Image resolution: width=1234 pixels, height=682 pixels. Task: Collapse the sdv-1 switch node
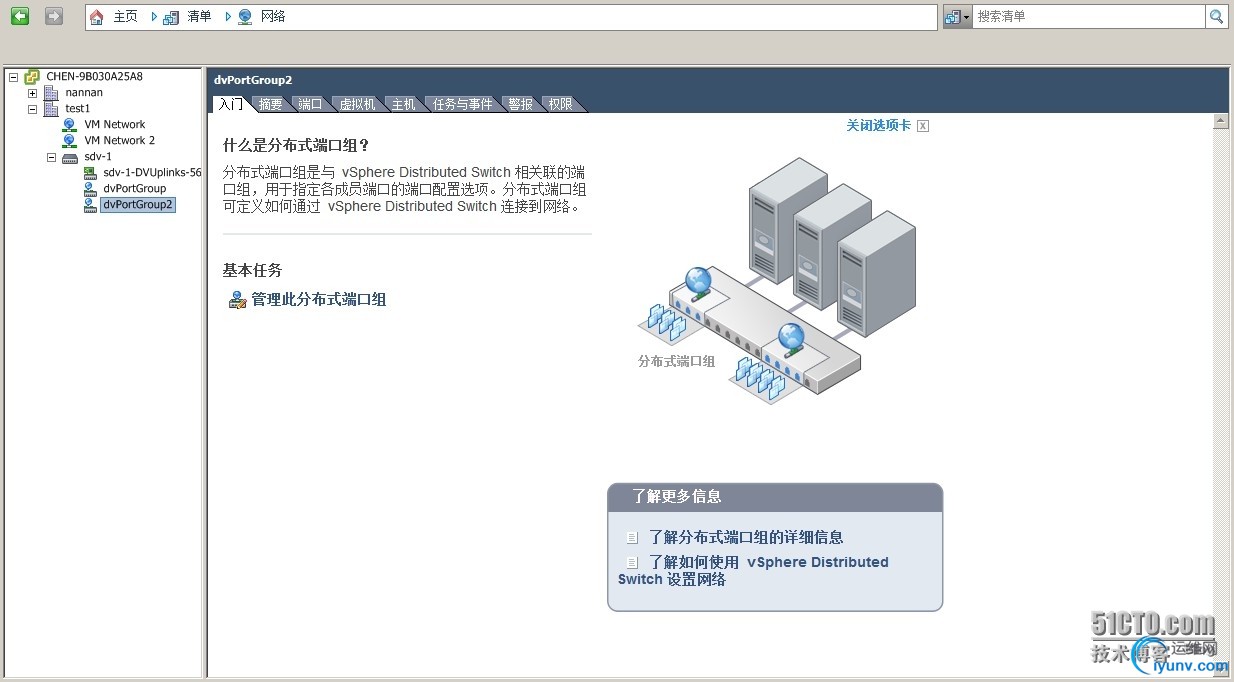click(x=52, y=157)
